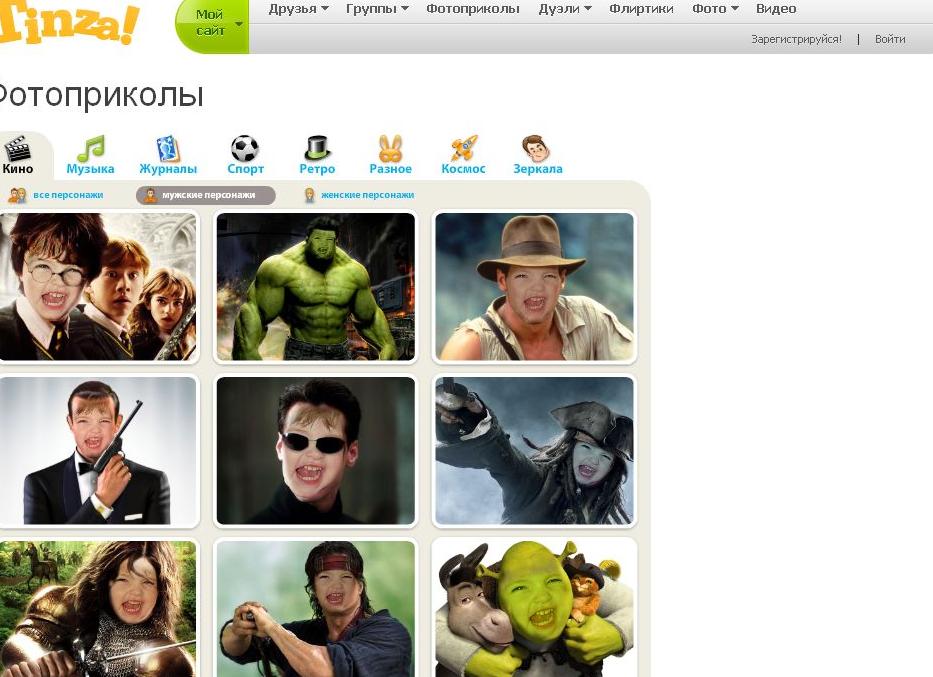Open the pirate Jack Sparrow template
The image size is (933, 677).
tap(534, 451)
